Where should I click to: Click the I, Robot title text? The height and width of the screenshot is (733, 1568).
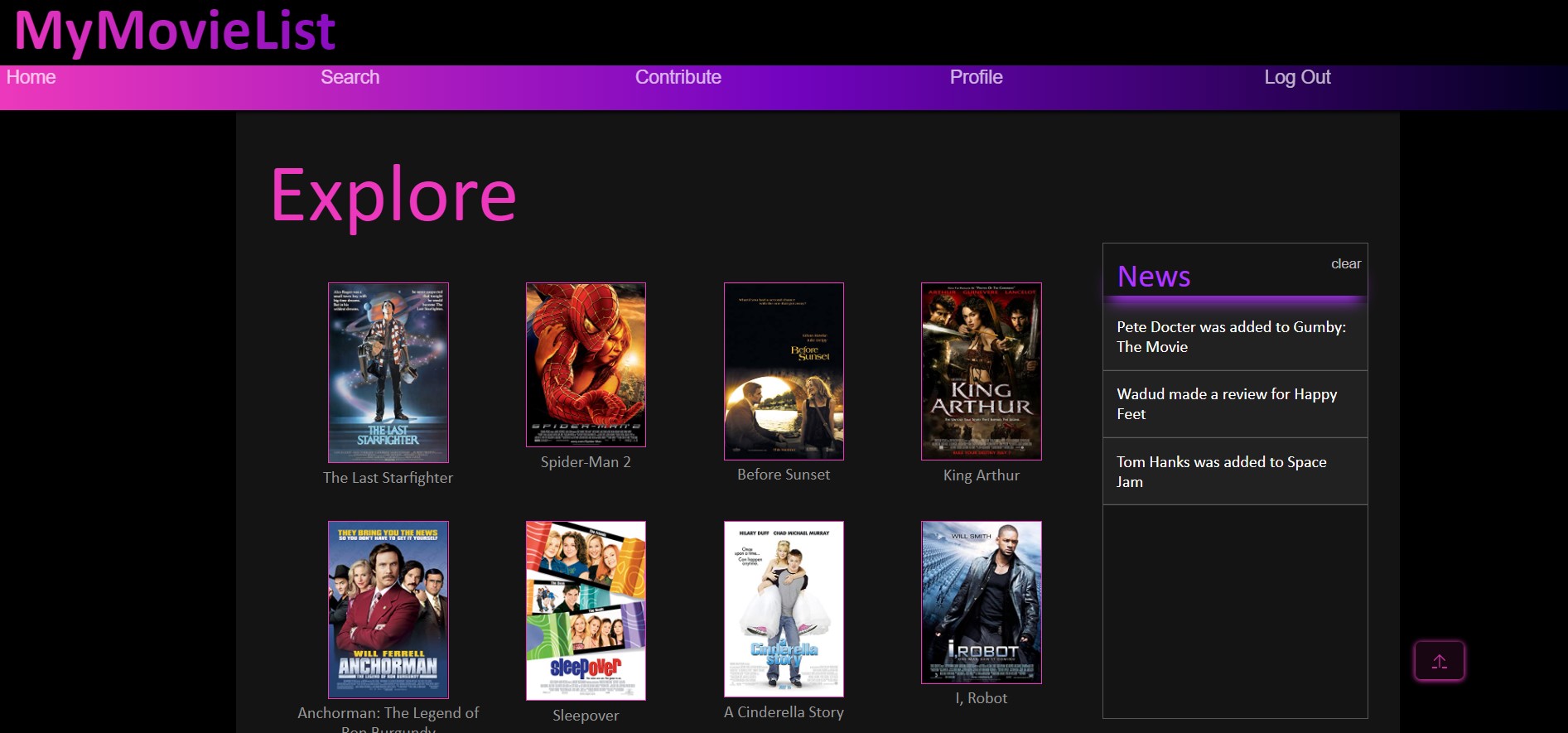coord(982,698)
